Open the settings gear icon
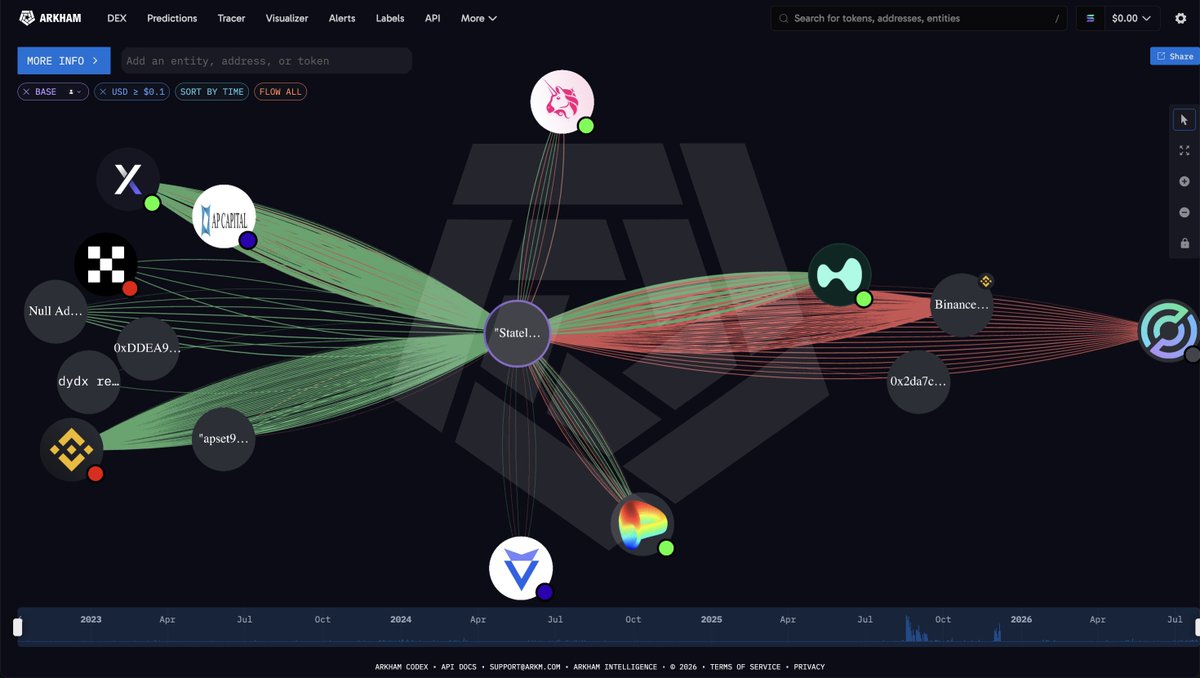The image size is (1200, 678). point(1180,18)
